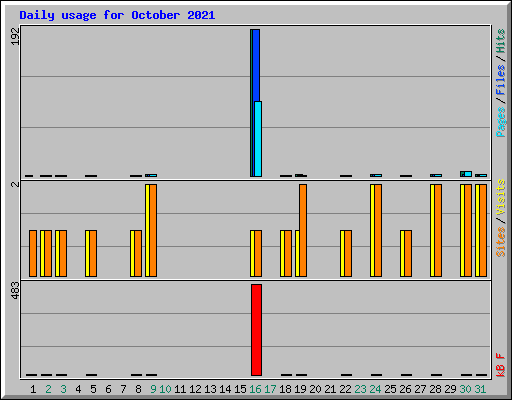This screenshot has width=512, height=400.
Task: Select the 'Visits' legend label
Action: pos(500,198)
